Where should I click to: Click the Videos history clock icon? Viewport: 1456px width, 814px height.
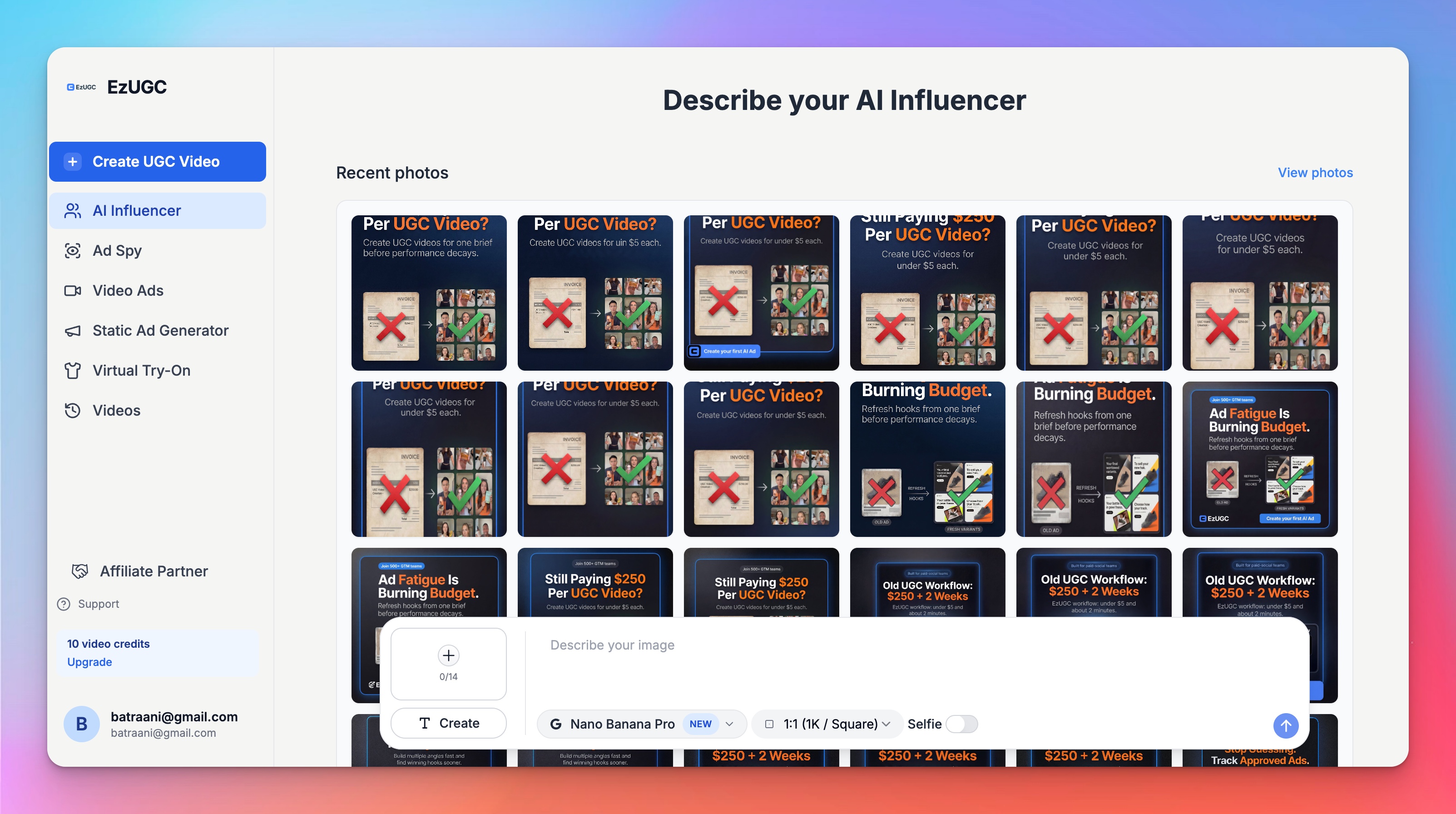pyautogui.click(x=73, y=410)
